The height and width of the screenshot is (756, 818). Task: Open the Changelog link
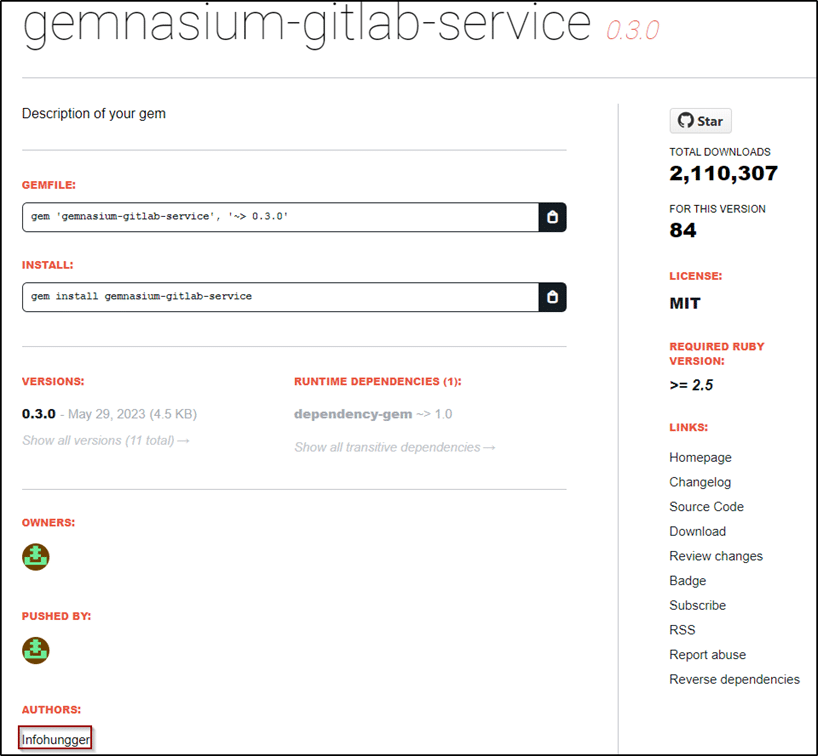[700, 482]
